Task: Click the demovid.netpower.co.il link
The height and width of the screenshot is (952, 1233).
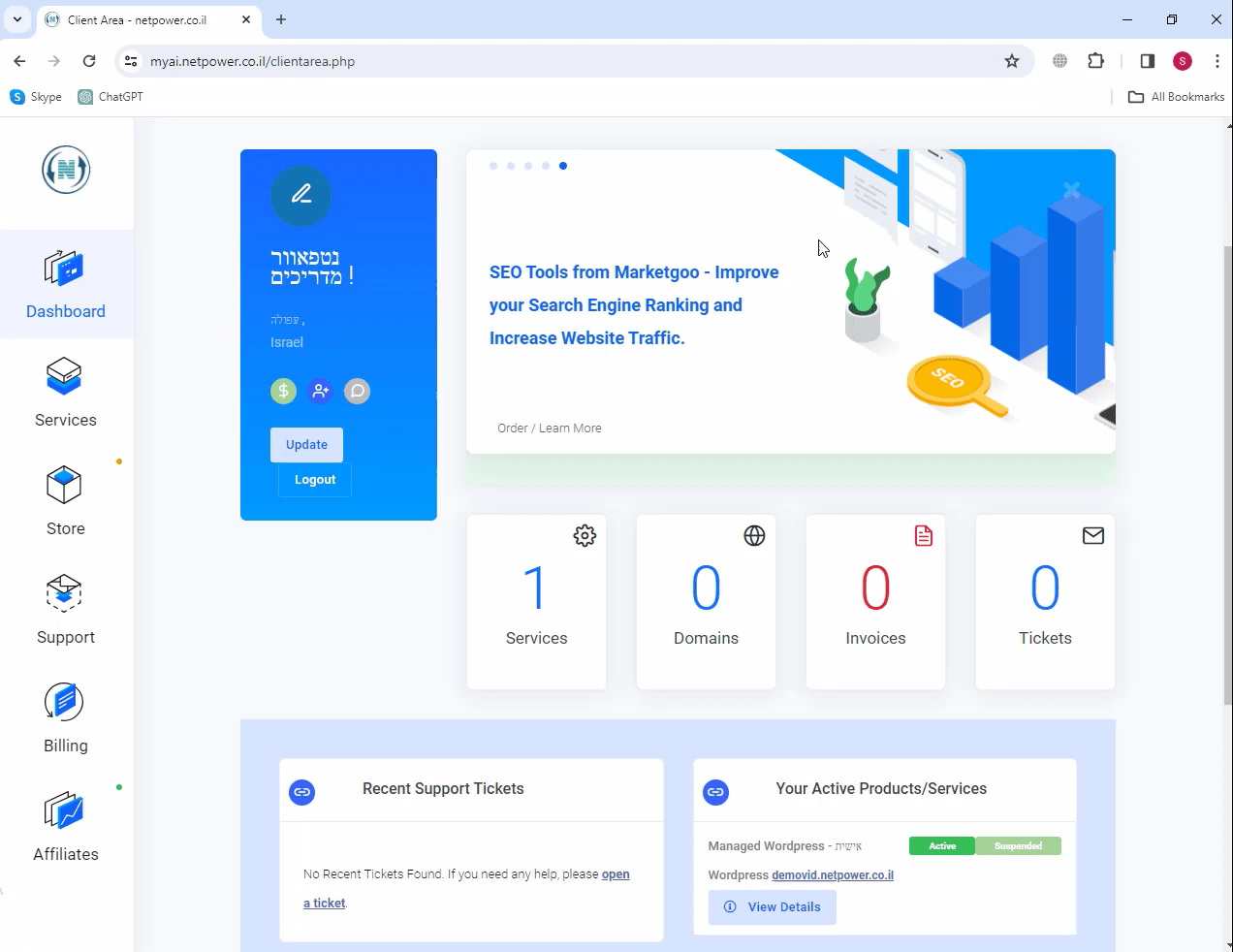Action: pos(833,875)
